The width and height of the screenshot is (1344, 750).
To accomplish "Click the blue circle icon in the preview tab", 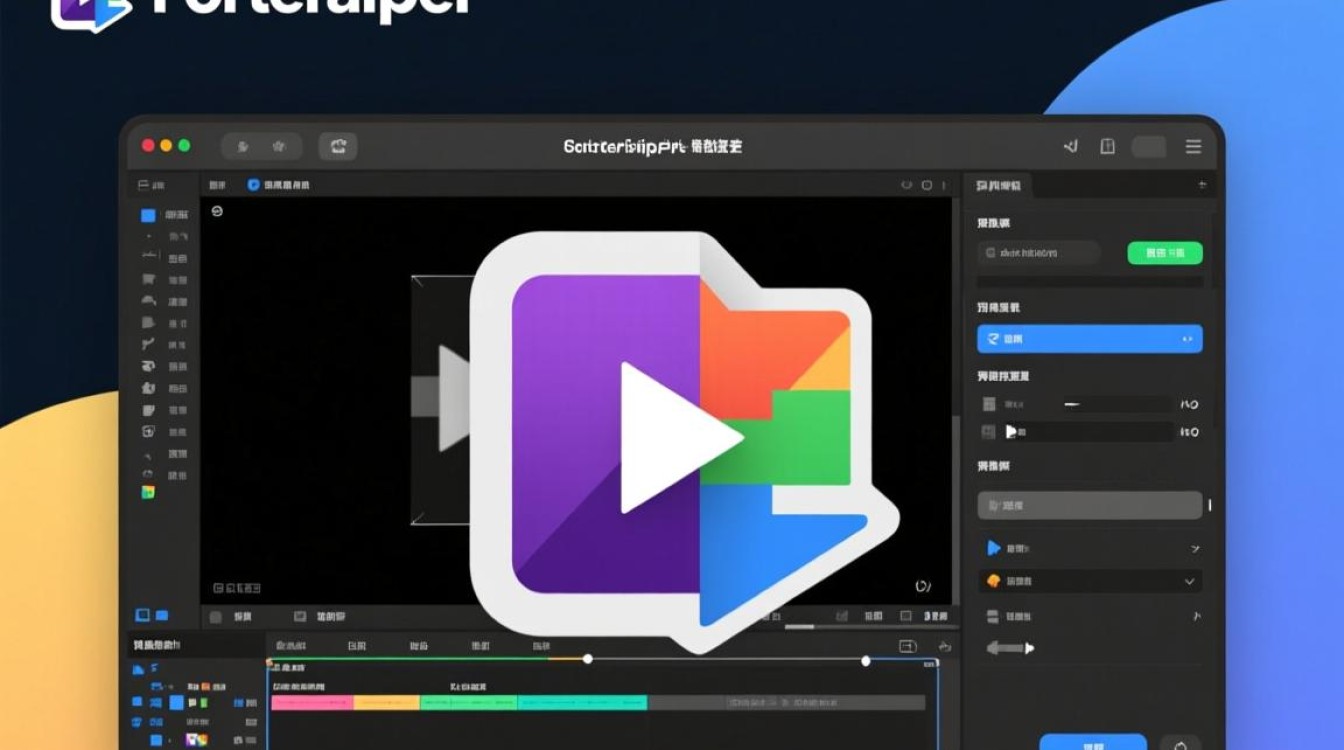I will tap(253, 185).
